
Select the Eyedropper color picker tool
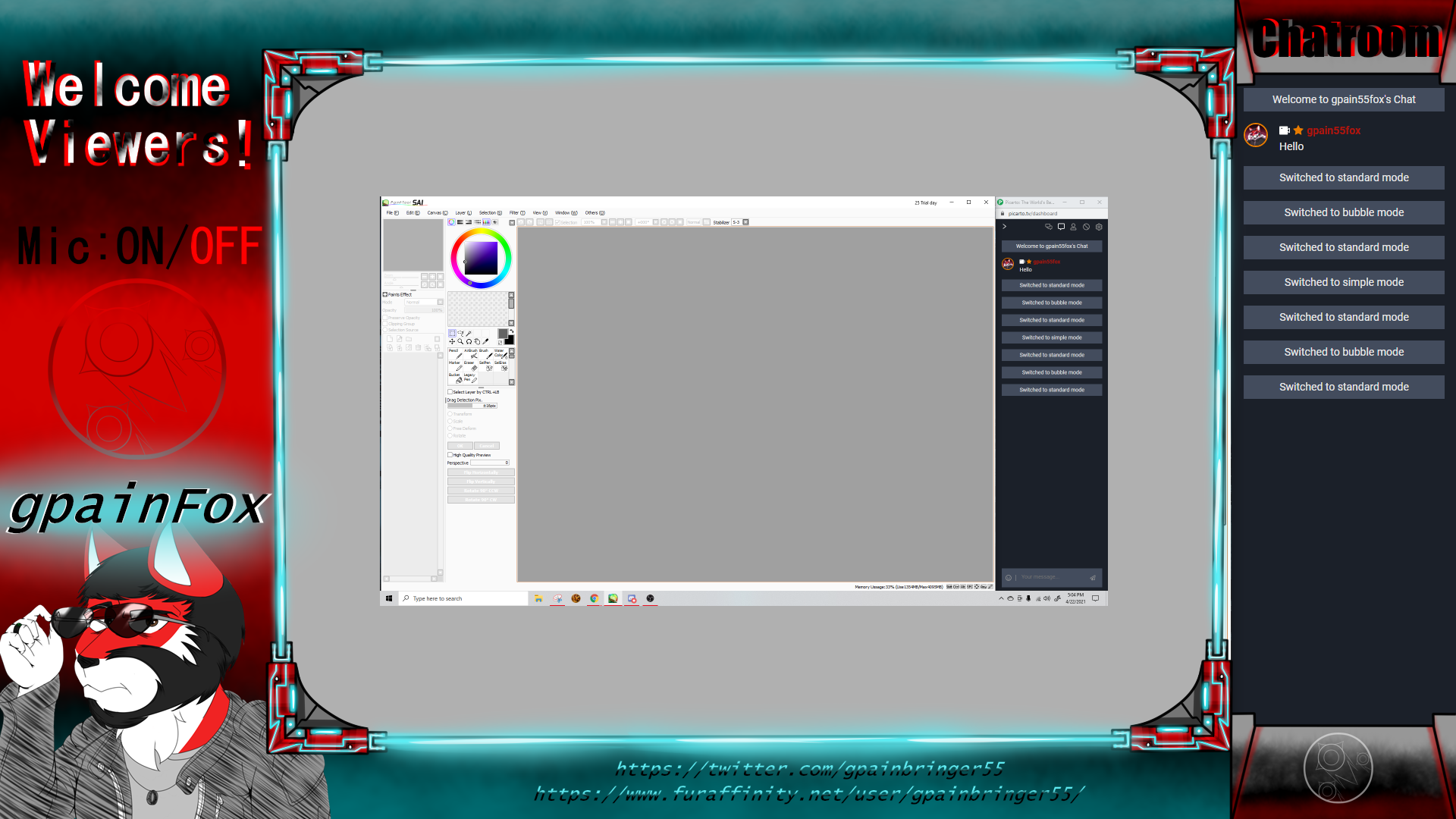(x=485, y=341)
